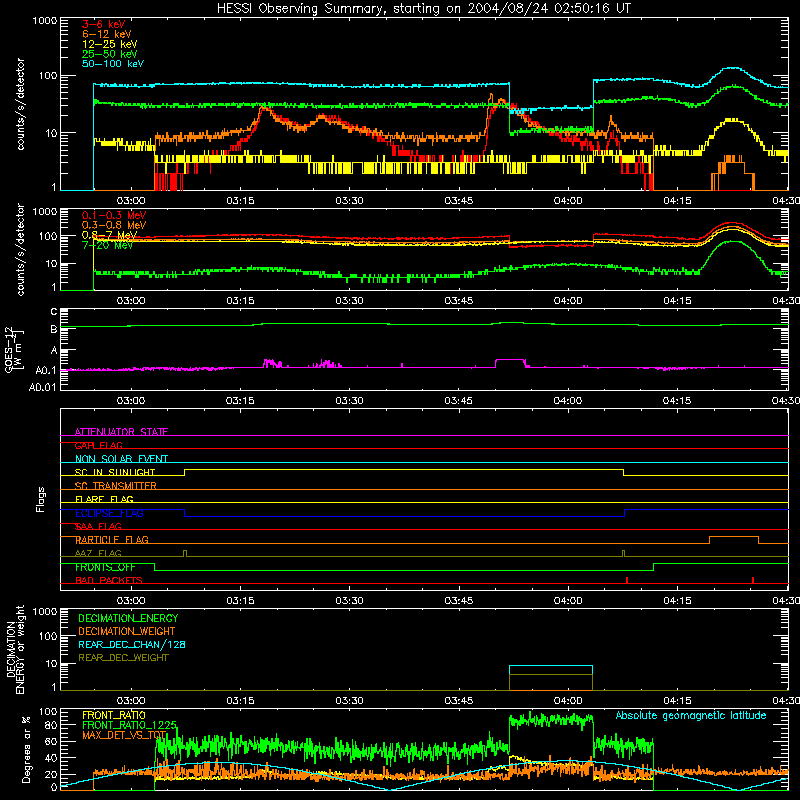
Task: Click the ECLIPSE_FLAG label
Action: point(109,513)
